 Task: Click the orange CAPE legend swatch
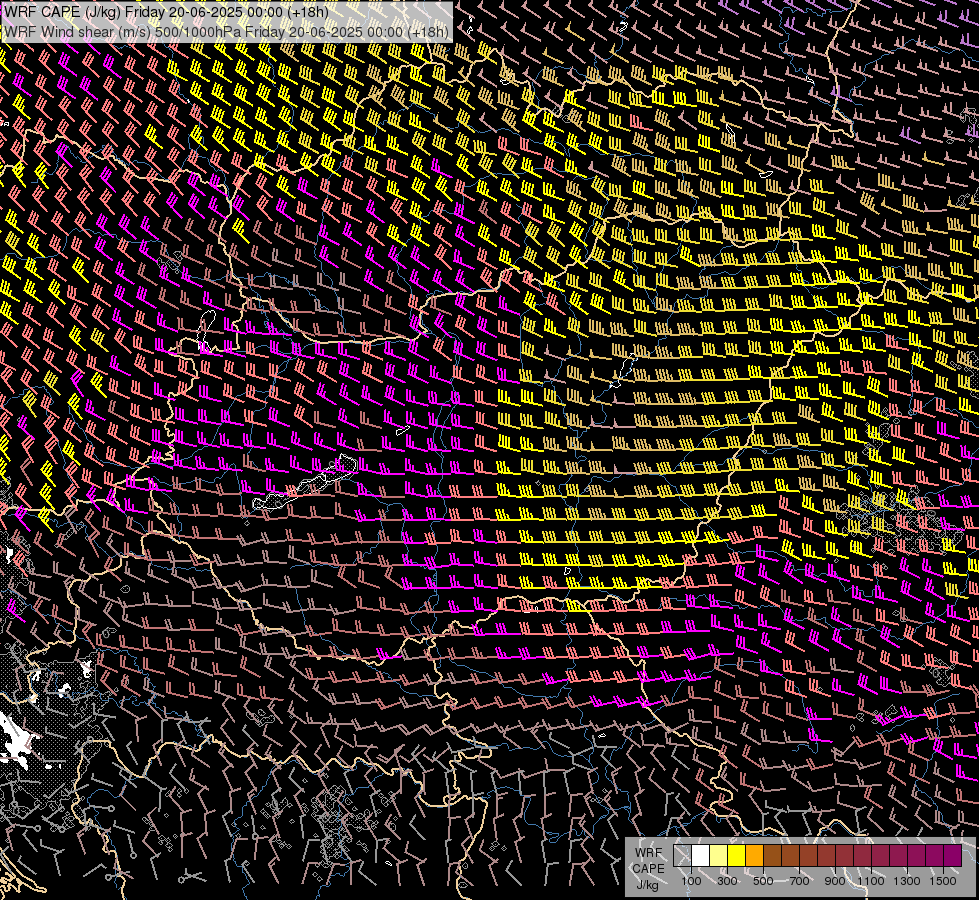754,855
